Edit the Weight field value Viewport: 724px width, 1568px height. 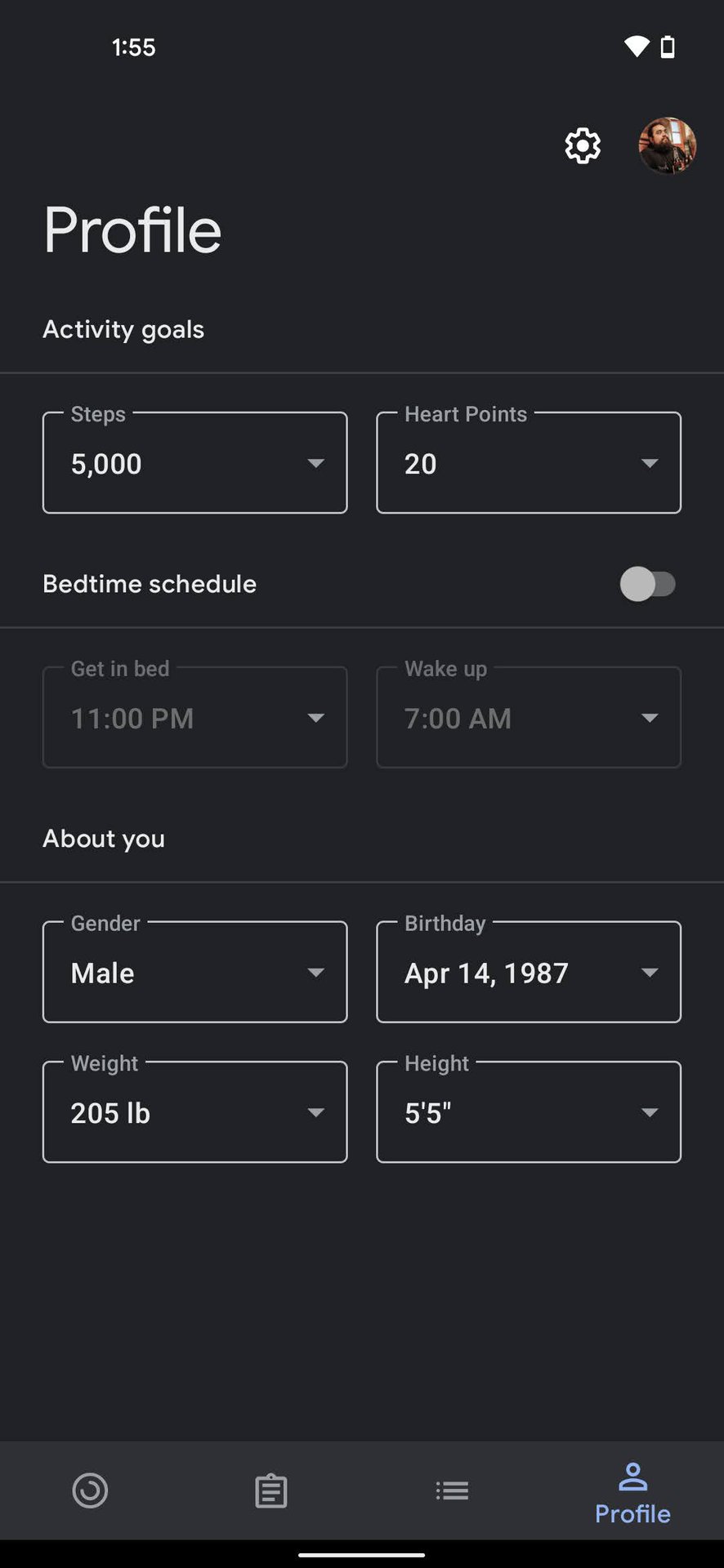pyautogui.click(x=194, y=1112)
